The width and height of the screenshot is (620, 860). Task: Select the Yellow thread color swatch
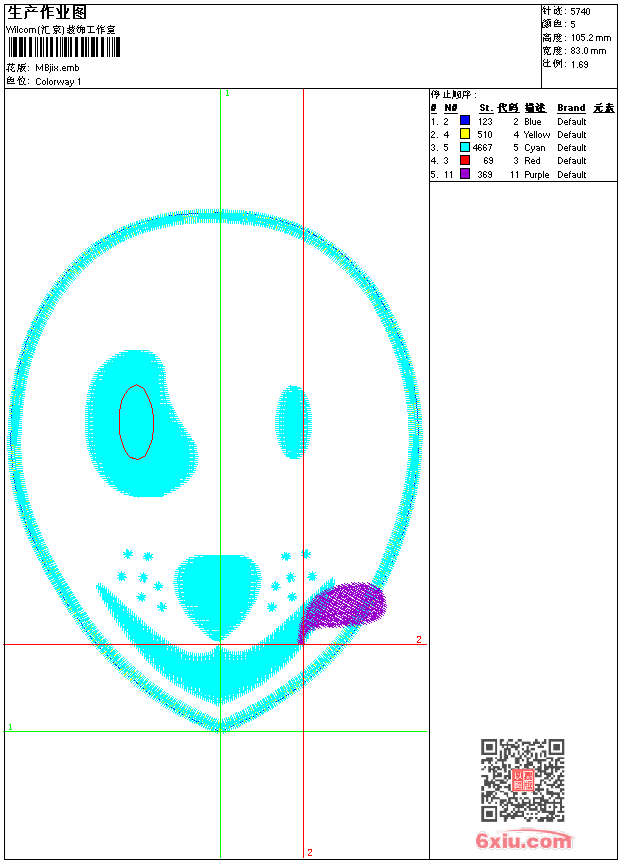[x=465, y=134]
